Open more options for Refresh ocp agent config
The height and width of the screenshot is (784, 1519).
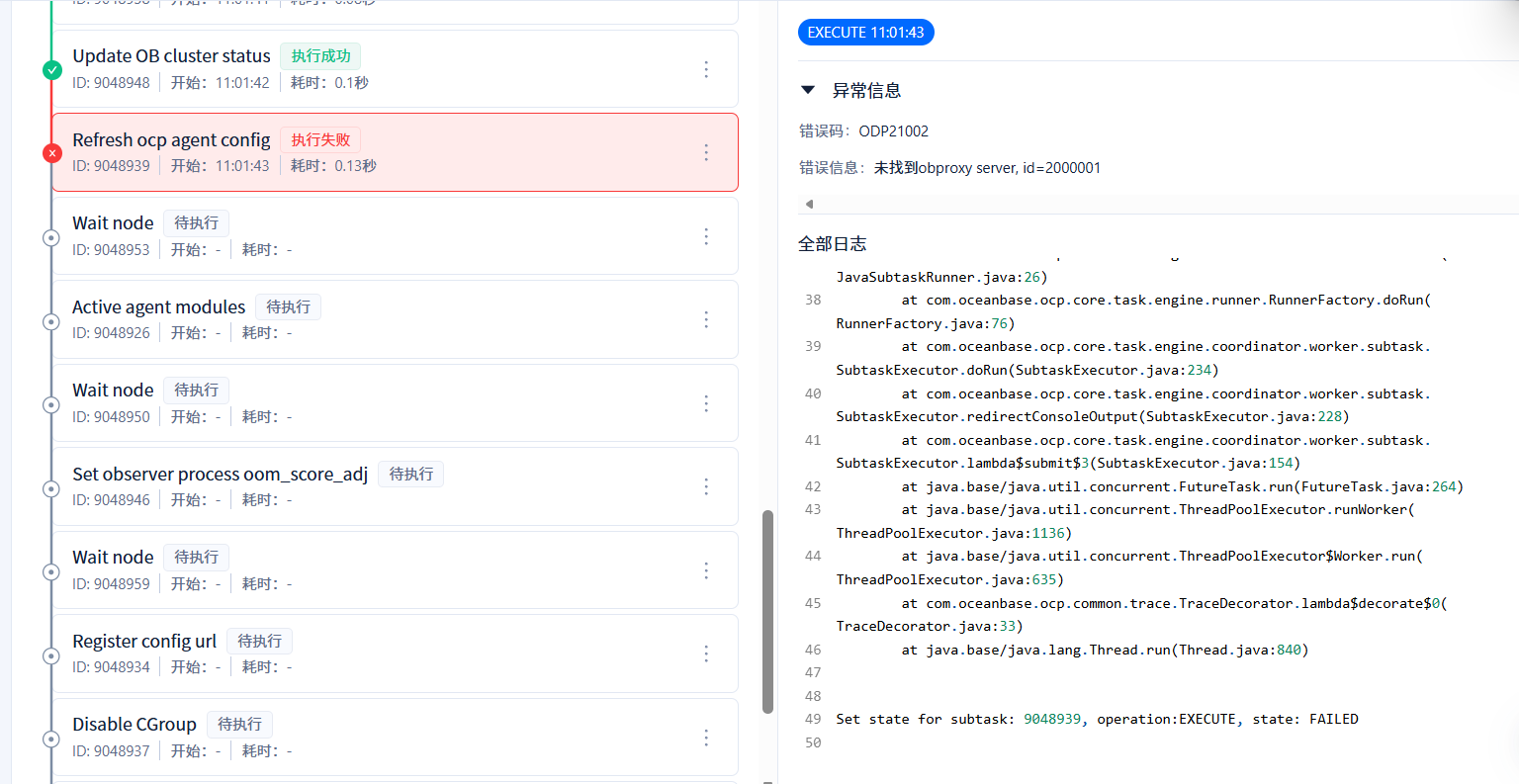(706, 152)
